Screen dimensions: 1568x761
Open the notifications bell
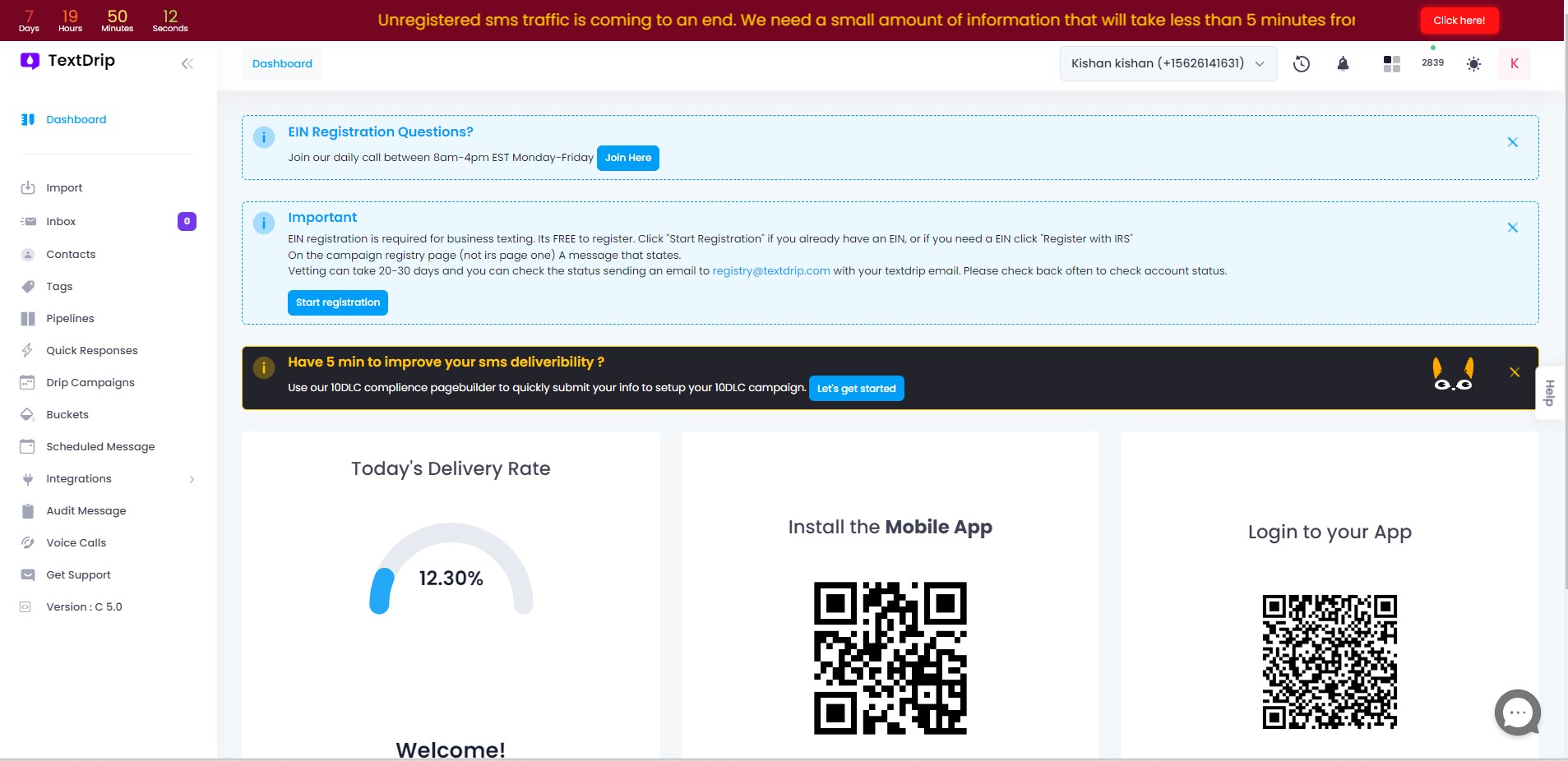point(1343,64)
